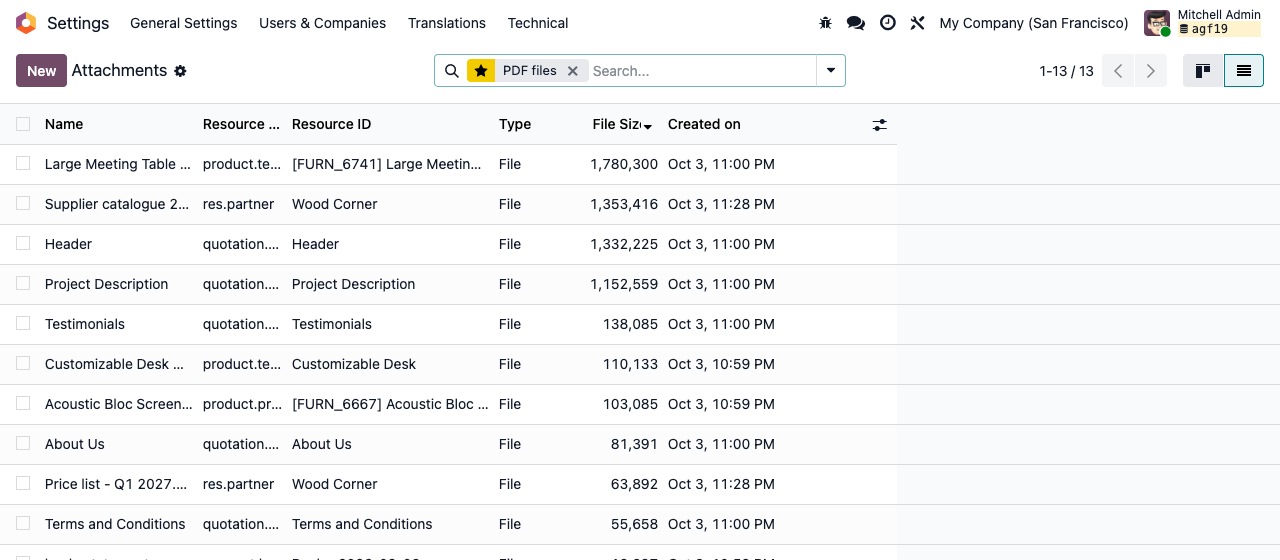Viewport: 1280px width, 560px height.
Task: Click the 1,780,300 file size cell
Action: 624,164
